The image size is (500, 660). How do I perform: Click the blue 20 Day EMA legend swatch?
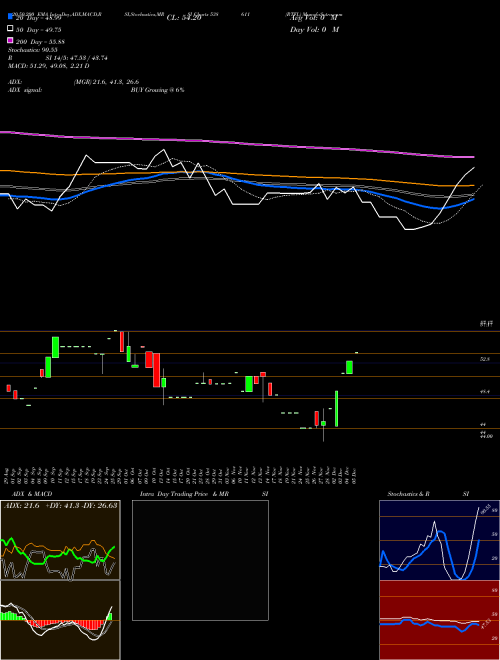coord(10,17)
